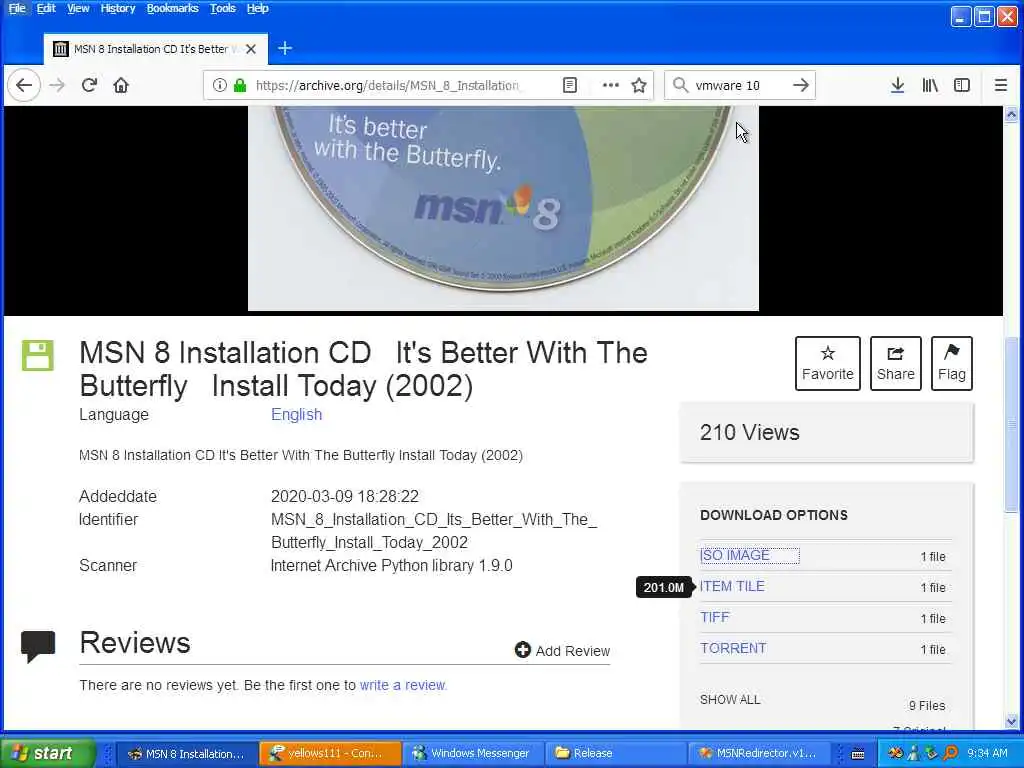Open the Release folder taskbar item

[614, 753]
